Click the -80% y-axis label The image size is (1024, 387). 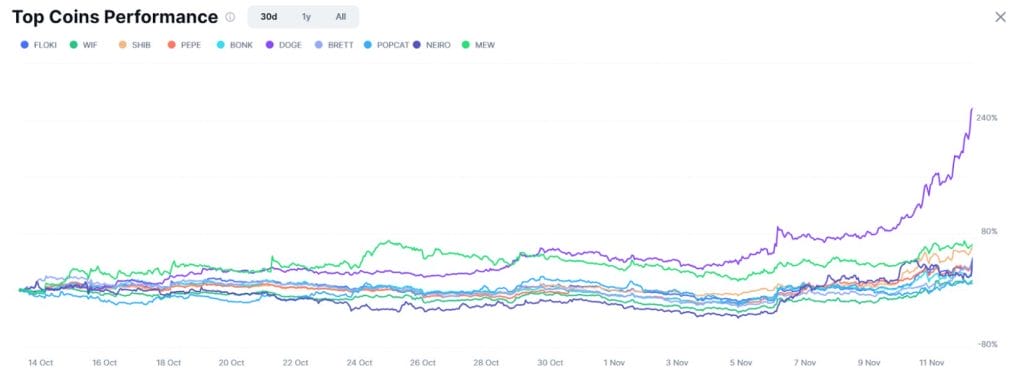[x=987, y=344]
